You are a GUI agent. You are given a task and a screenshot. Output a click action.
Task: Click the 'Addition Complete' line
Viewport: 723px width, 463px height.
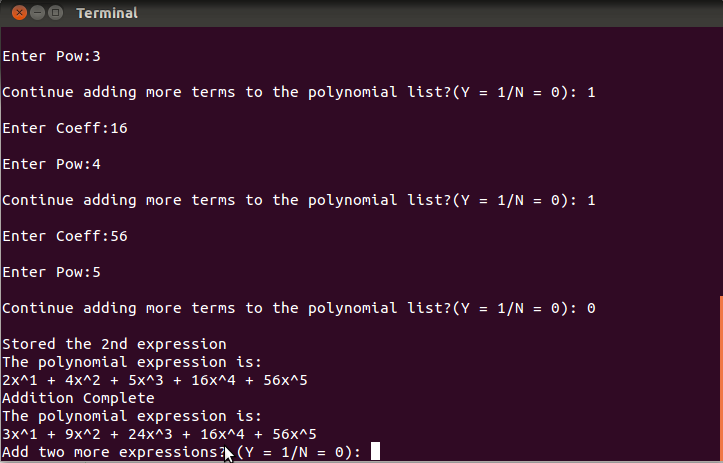click(x=78, y=398)
